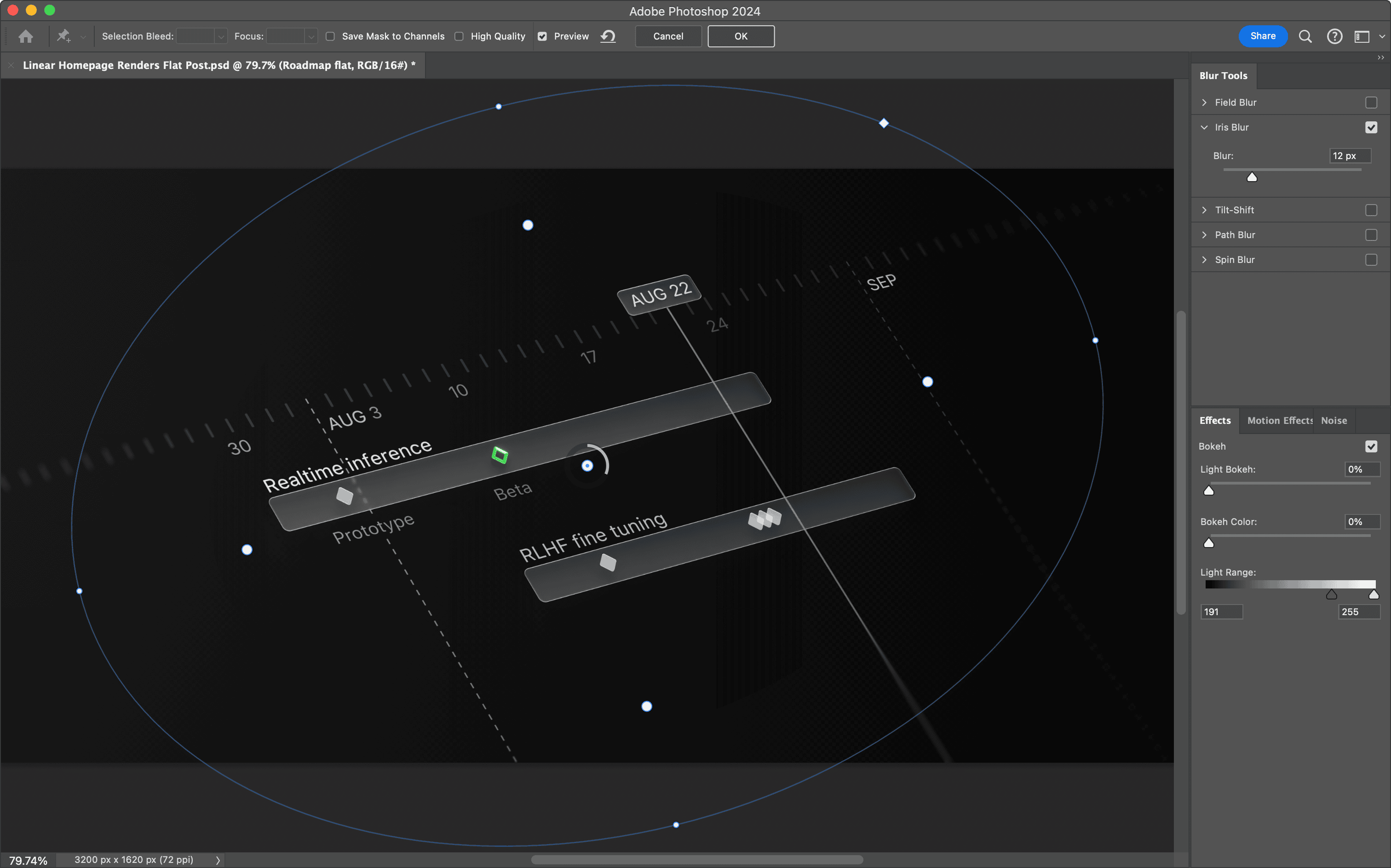
Task: Switch to the Motion Effects tab
Action: [x=1279, y=420]
